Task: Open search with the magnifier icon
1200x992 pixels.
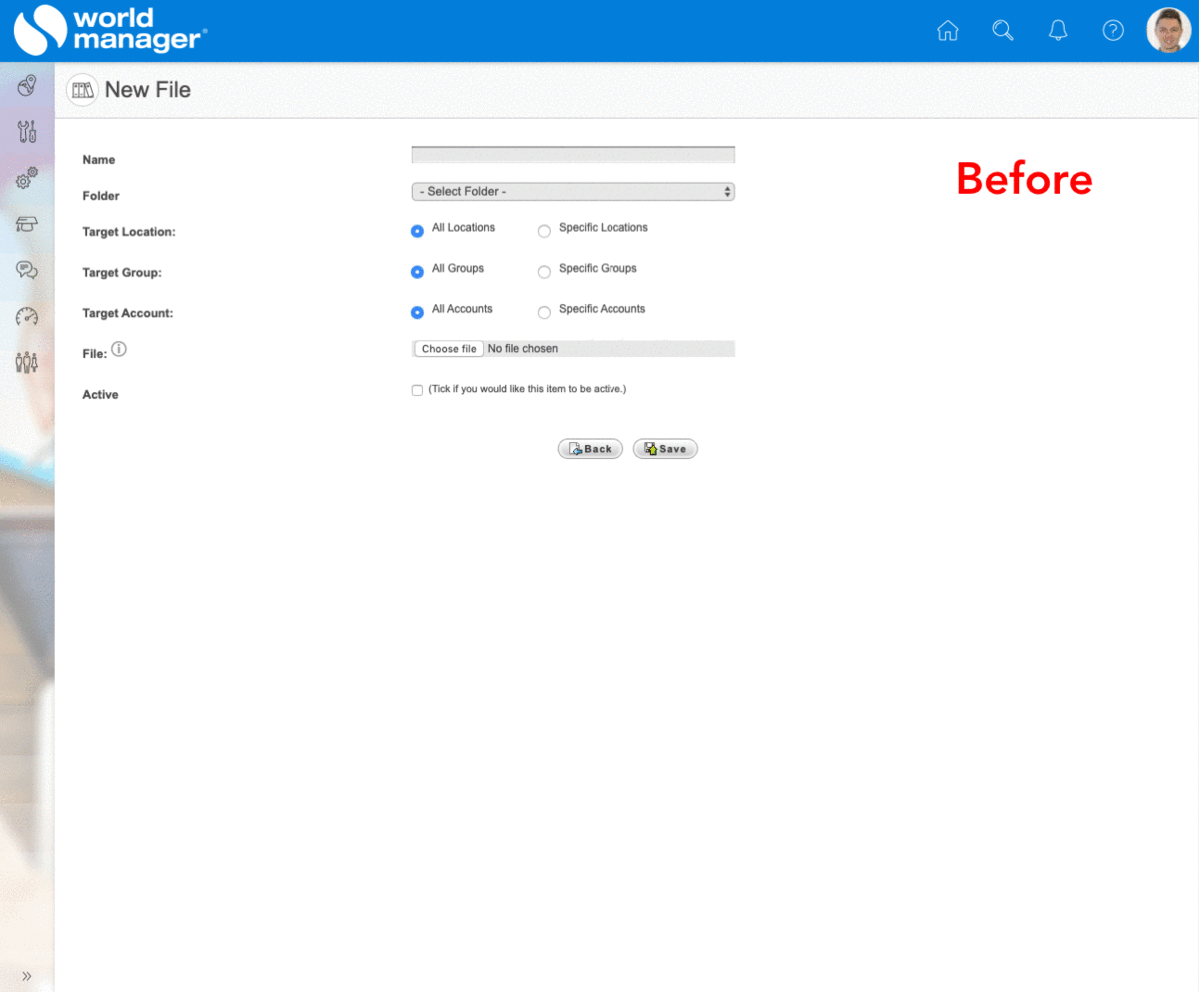Action: click(1002, 31)
